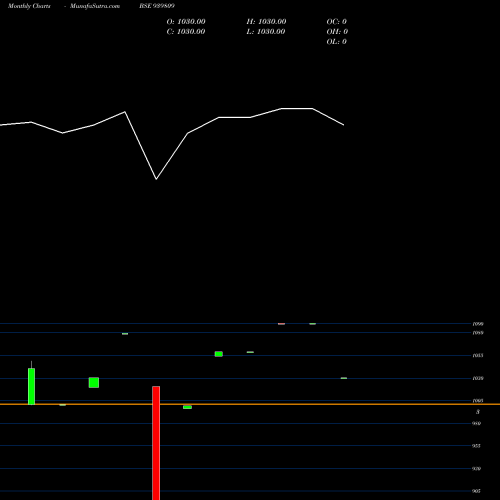Click the tall red candlestick
Screen dimensions: 500x500
point(156,443)
